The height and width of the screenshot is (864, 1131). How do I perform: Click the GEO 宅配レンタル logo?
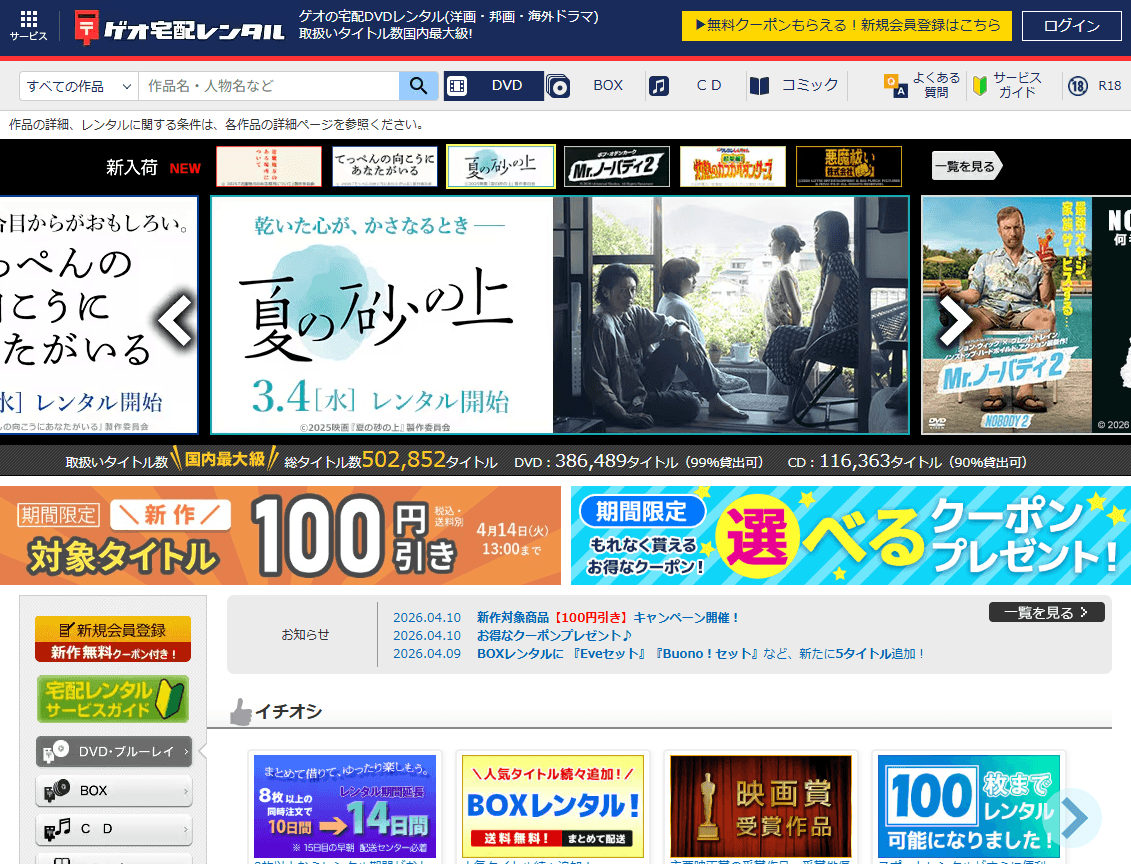pos(180,28)
